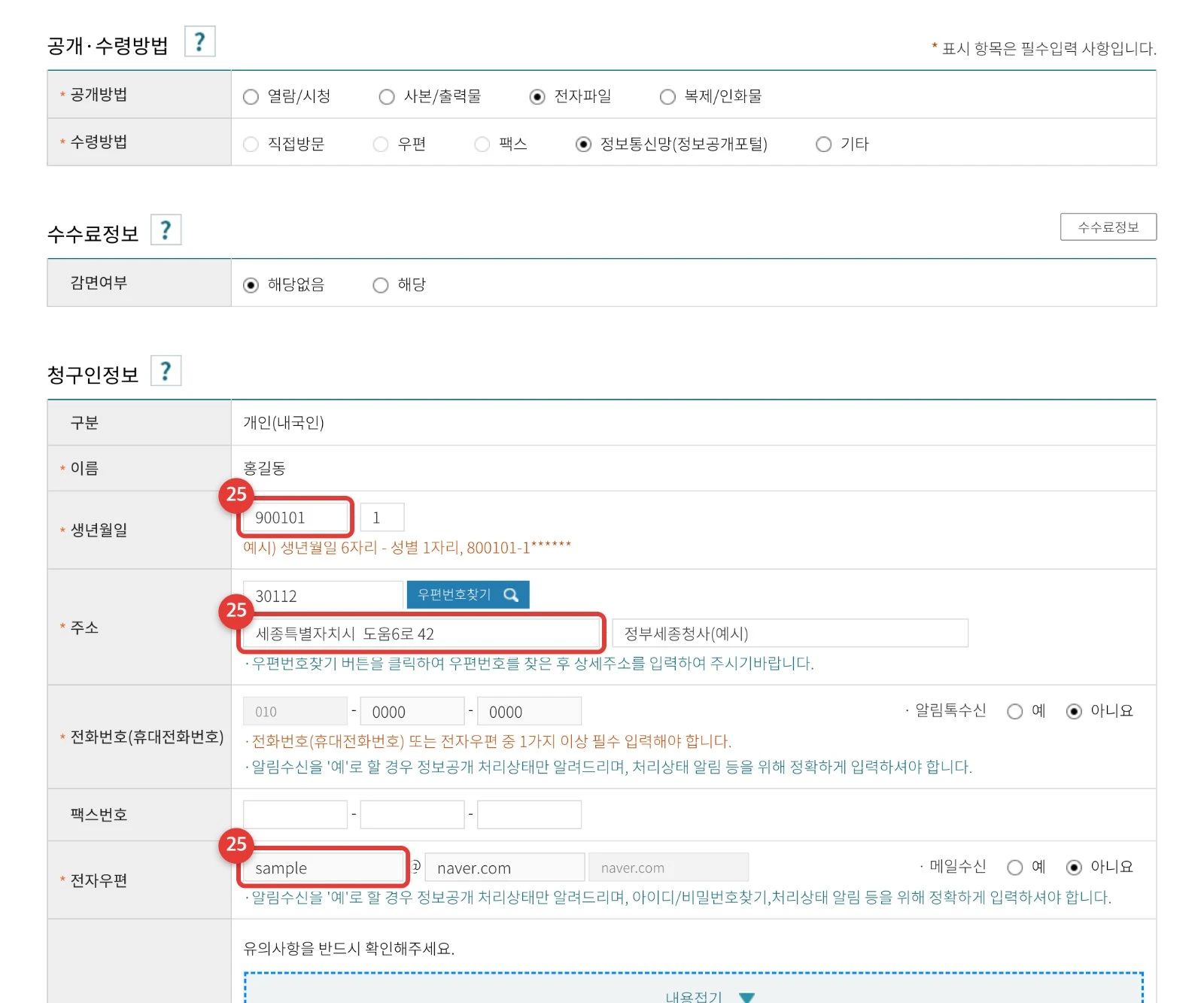1204x1003 pixels.
Task: Select 전자파일 disclosure method
Action: coord(537,97)
